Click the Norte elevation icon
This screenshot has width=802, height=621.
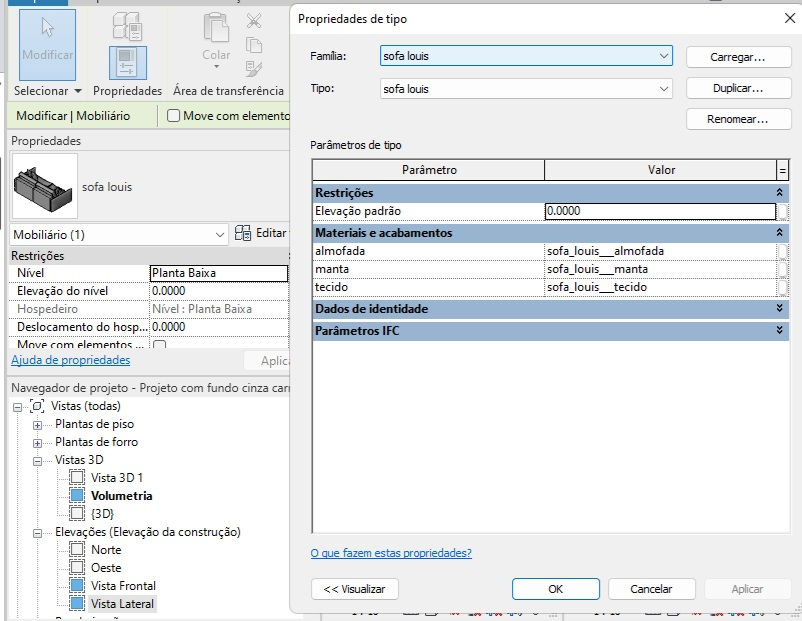77,549
